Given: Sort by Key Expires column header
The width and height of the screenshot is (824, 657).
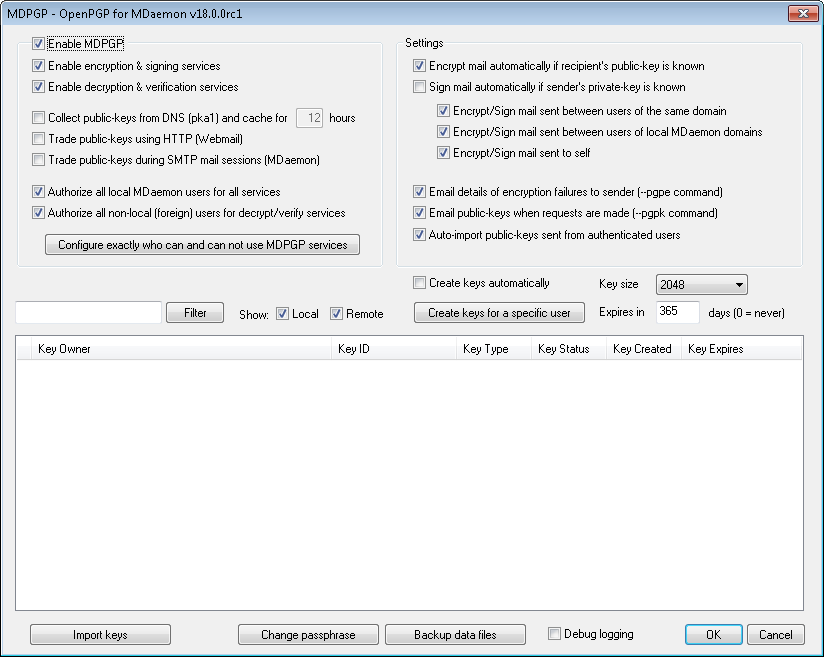Looking at the screenshot, I should pos(741,349).
